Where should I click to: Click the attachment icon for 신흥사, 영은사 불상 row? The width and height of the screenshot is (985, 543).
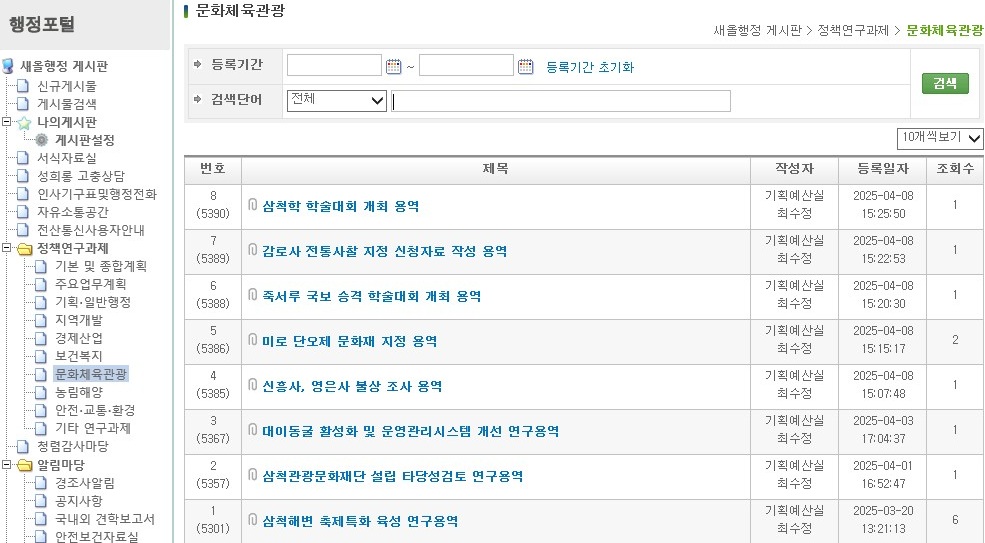point(253,385)
